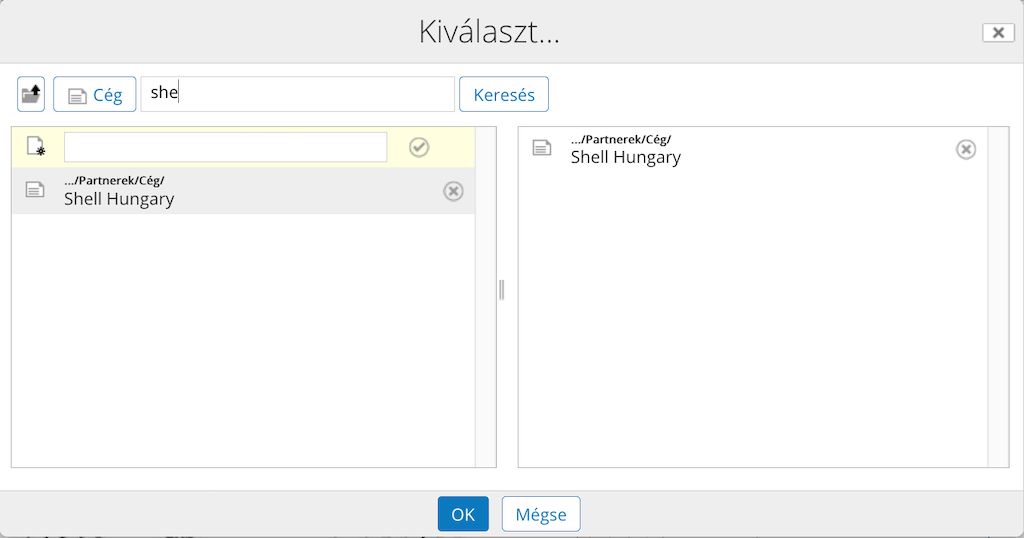
Task: Click document icon beside left Shell Hungary
Action: point(35,190)
